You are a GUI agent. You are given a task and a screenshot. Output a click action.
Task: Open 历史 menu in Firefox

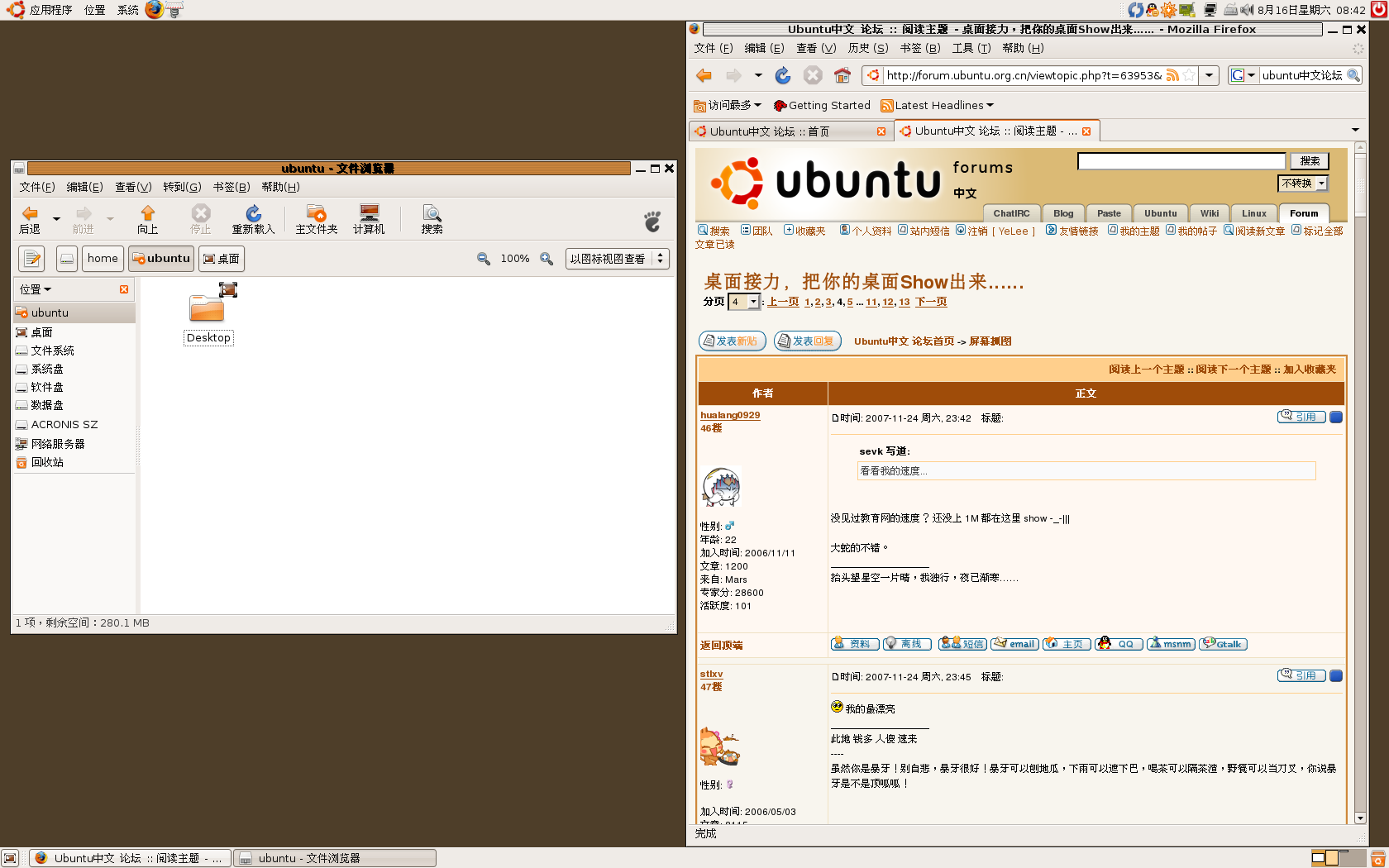click(x=868, y=48)
